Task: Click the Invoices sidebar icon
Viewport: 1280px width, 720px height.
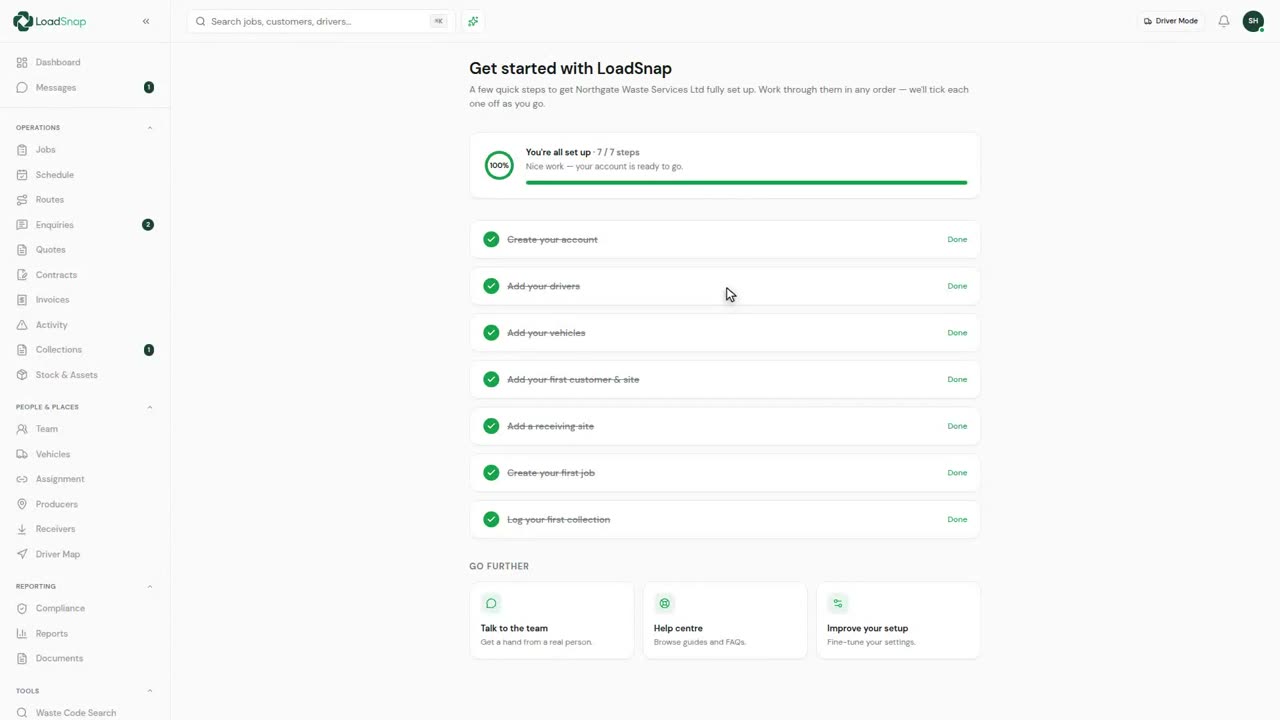Action: tap(22, 300)
